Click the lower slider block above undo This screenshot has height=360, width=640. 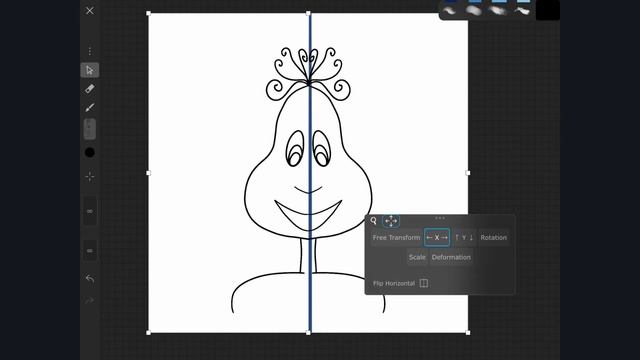90,251
